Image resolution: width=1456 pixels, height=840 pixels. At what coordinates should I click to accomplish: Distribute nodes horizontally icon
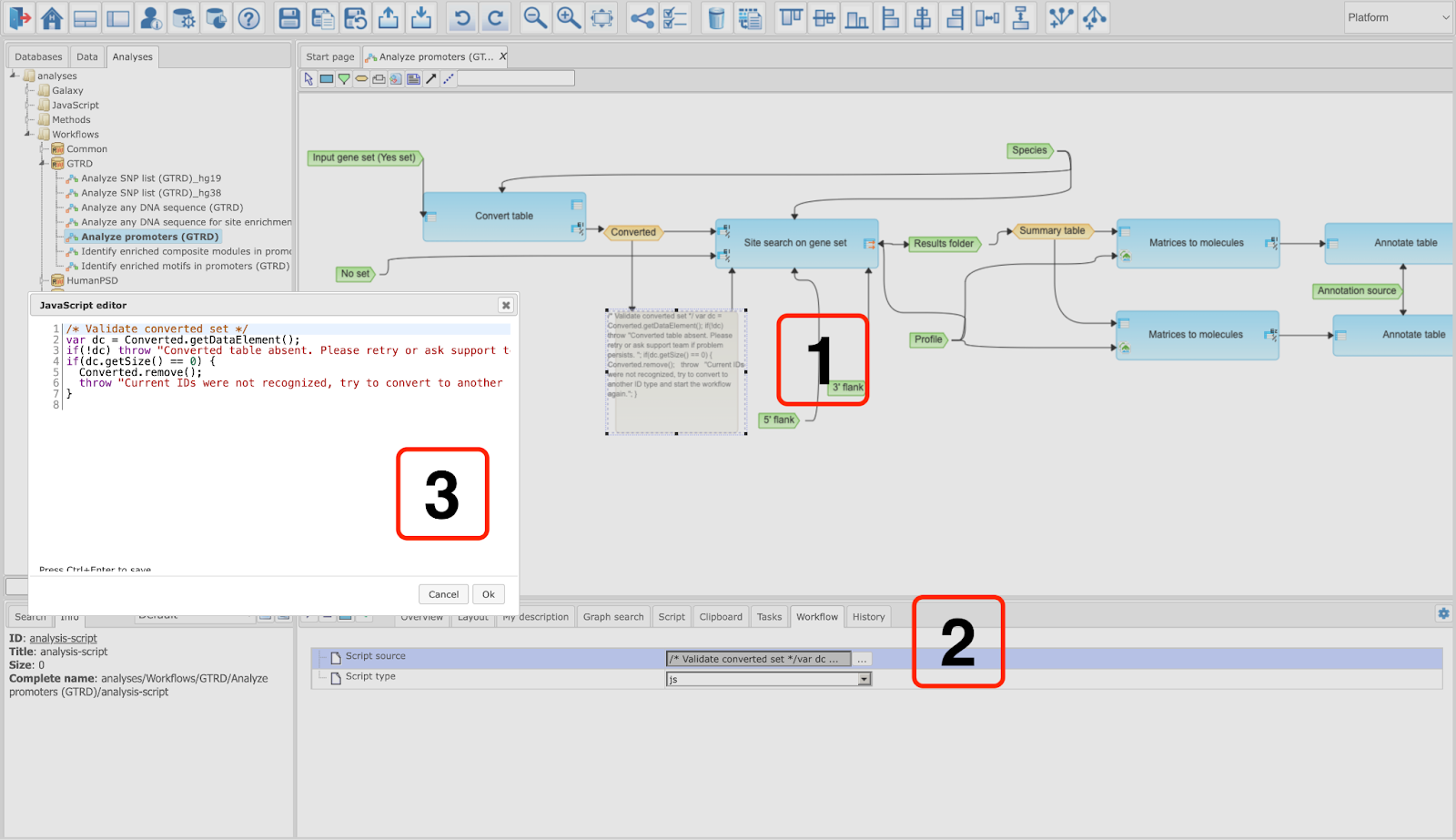point(988,17)
